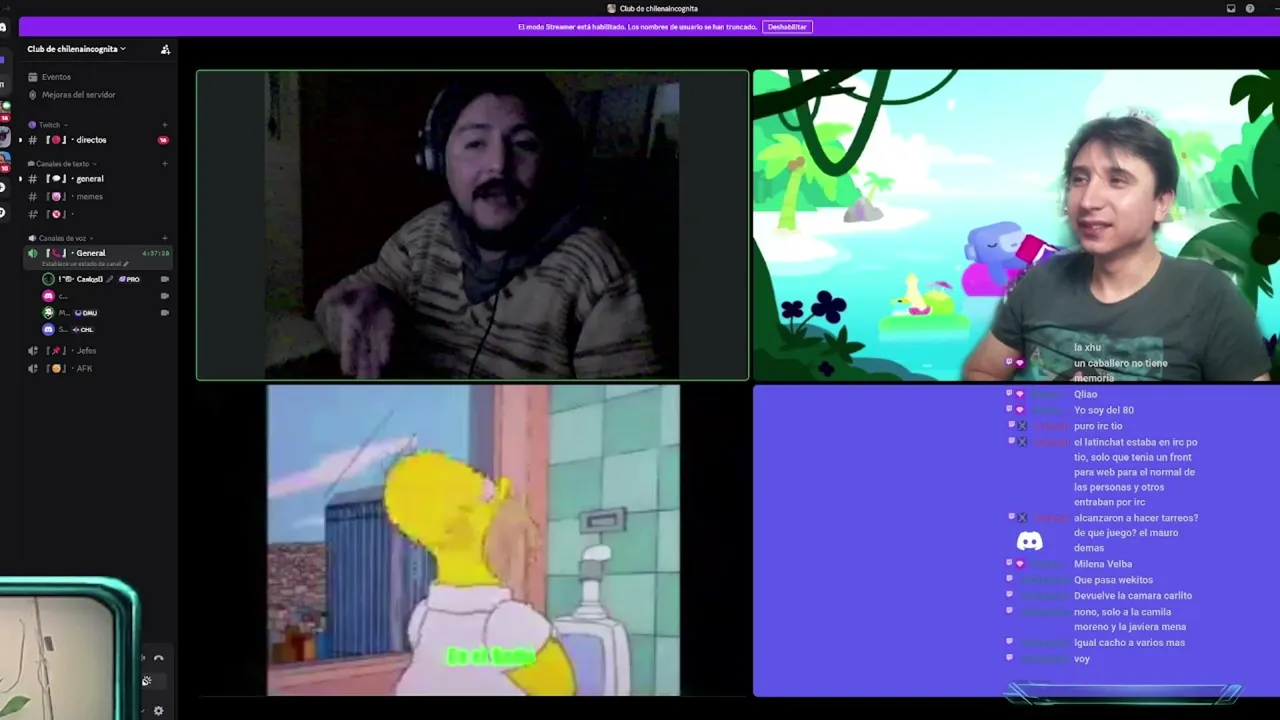
Task: Collapse the Canales de voz category
Action: 61,238
